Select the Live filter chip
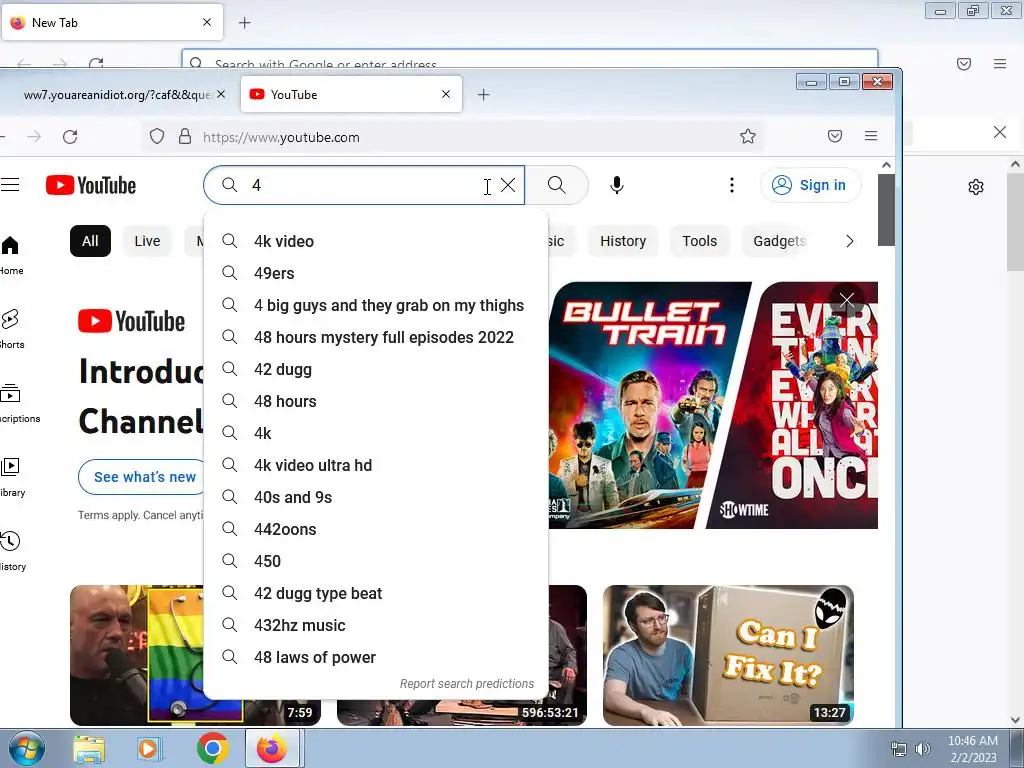The image size is (1024, 768). tap(147, 241)
